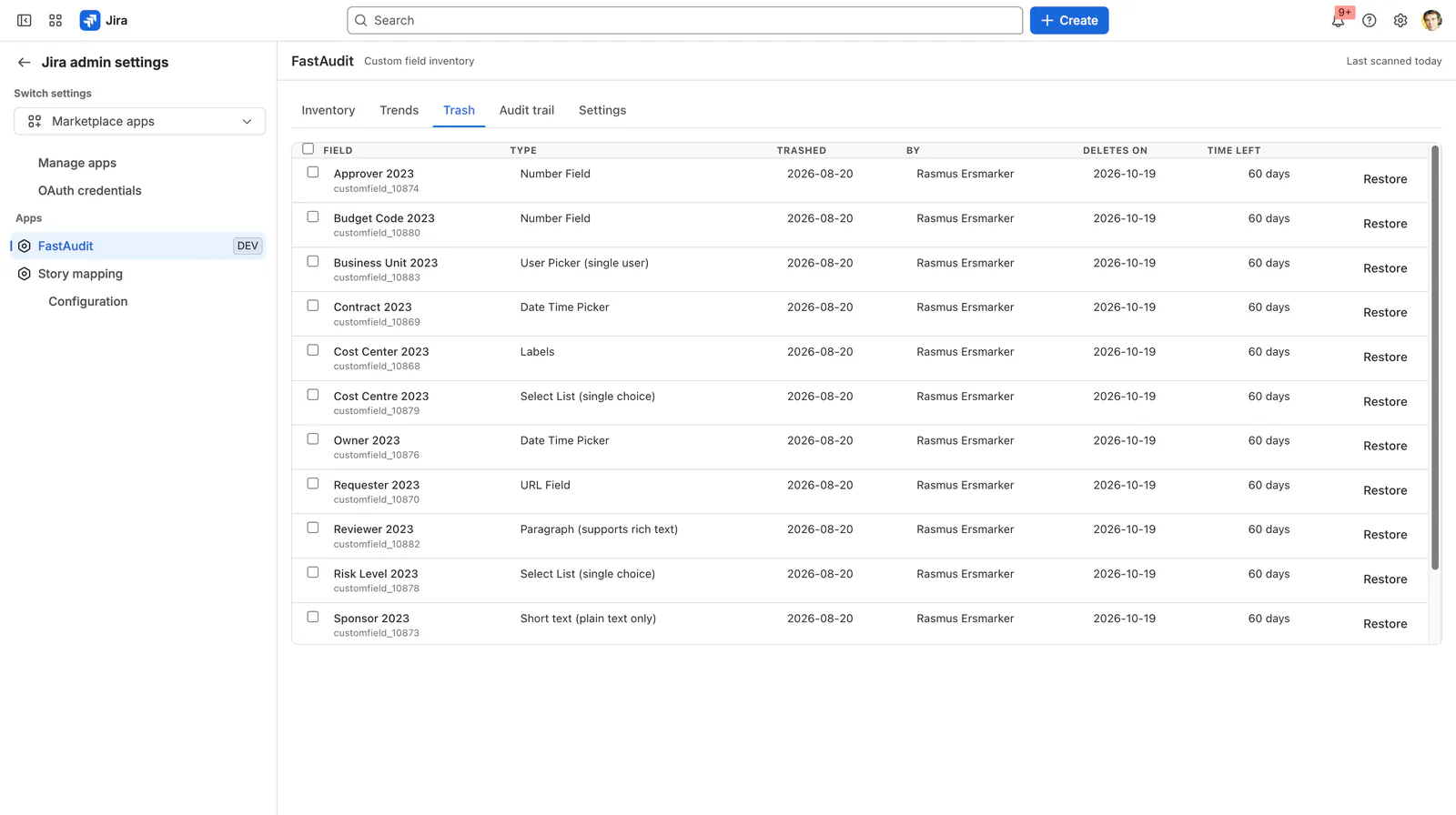1456x815 pixels.
Task: Check the Requester 2023 row checkbox
Action: pyautogui.click(x=313, y=483)
